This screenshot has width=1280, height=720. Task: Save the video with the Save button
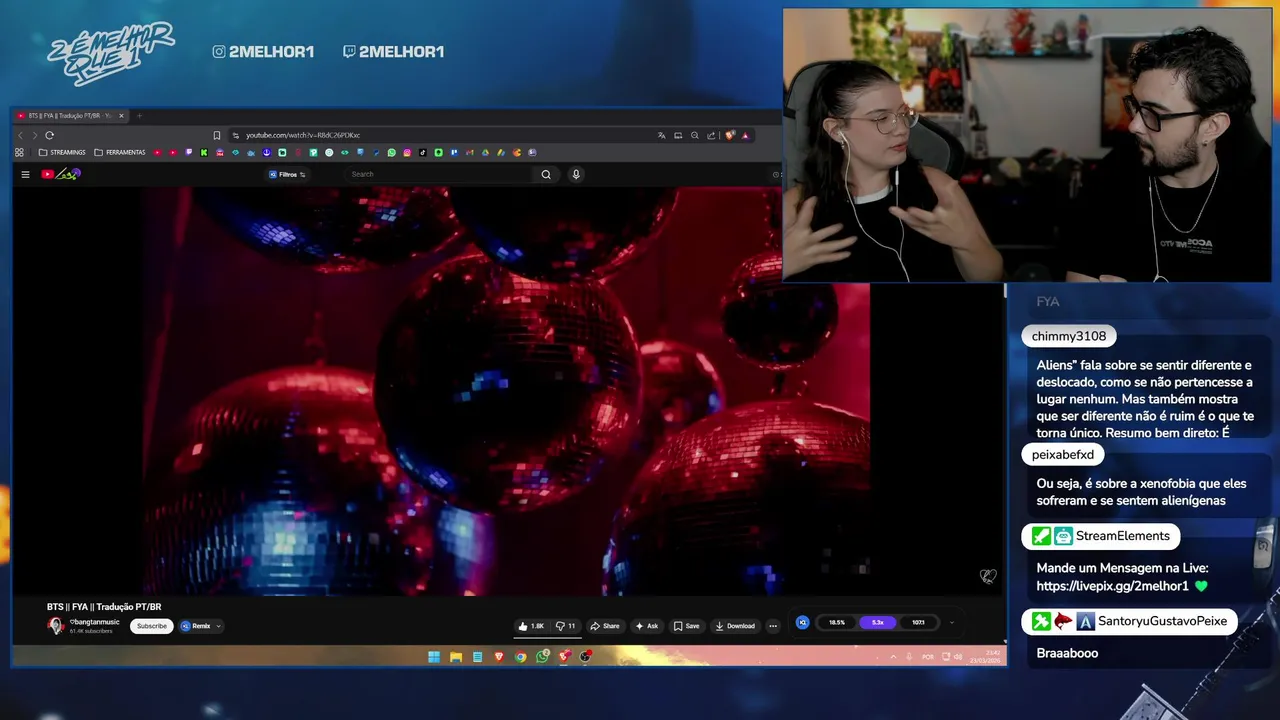[x=687, y=626]
